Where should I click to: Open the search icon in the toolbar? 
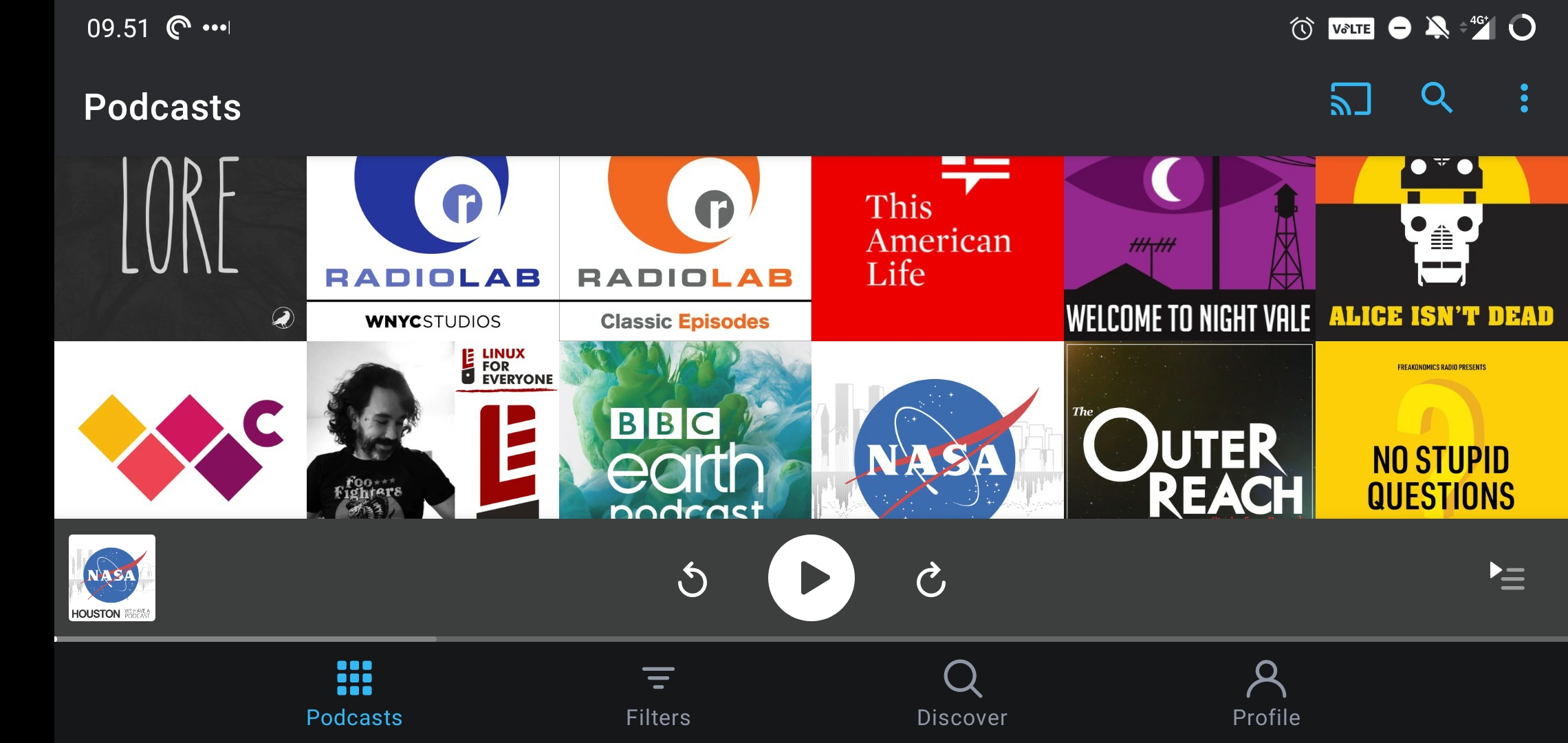point(1438,99)
